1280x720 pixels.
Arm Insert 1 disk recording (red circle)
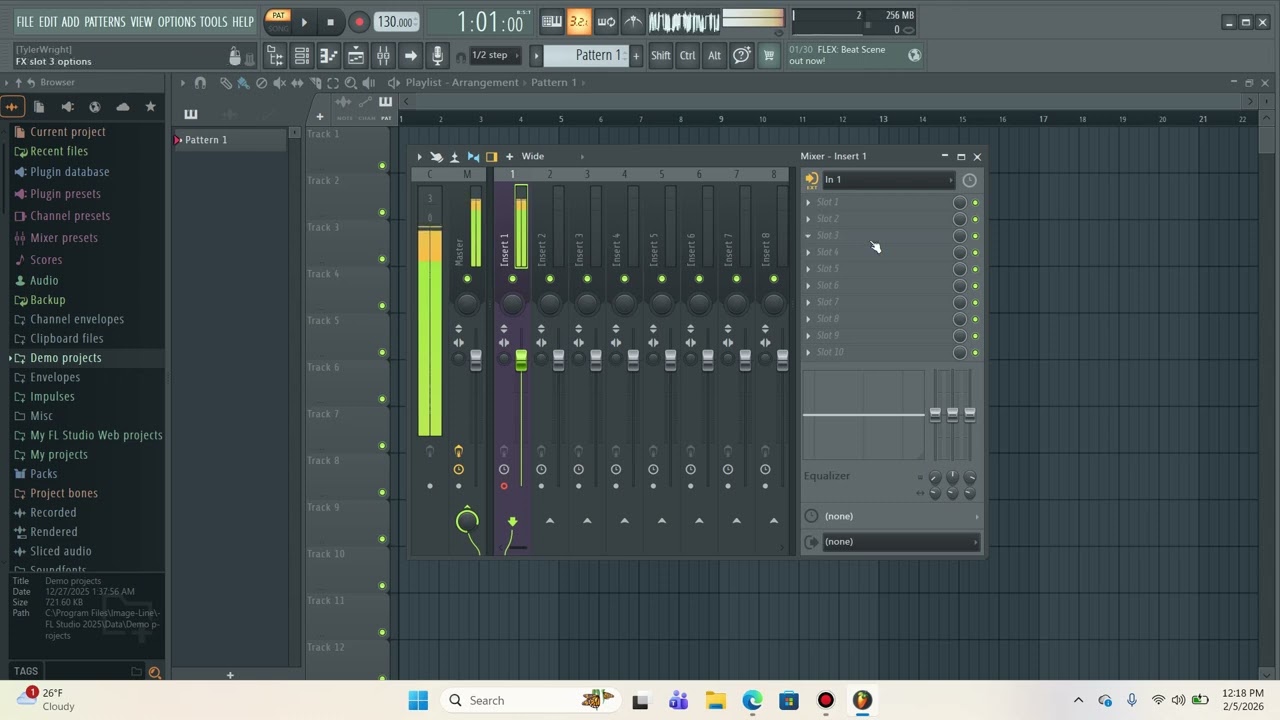(x=504, y=487)
